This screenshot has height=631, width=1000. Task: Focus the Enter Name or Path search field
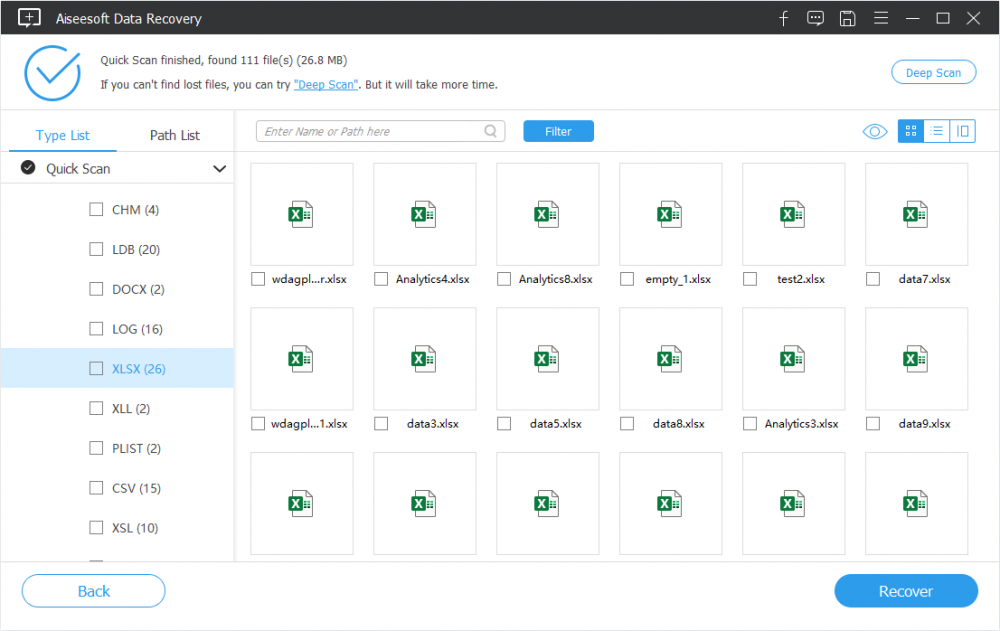click(380, 131)
